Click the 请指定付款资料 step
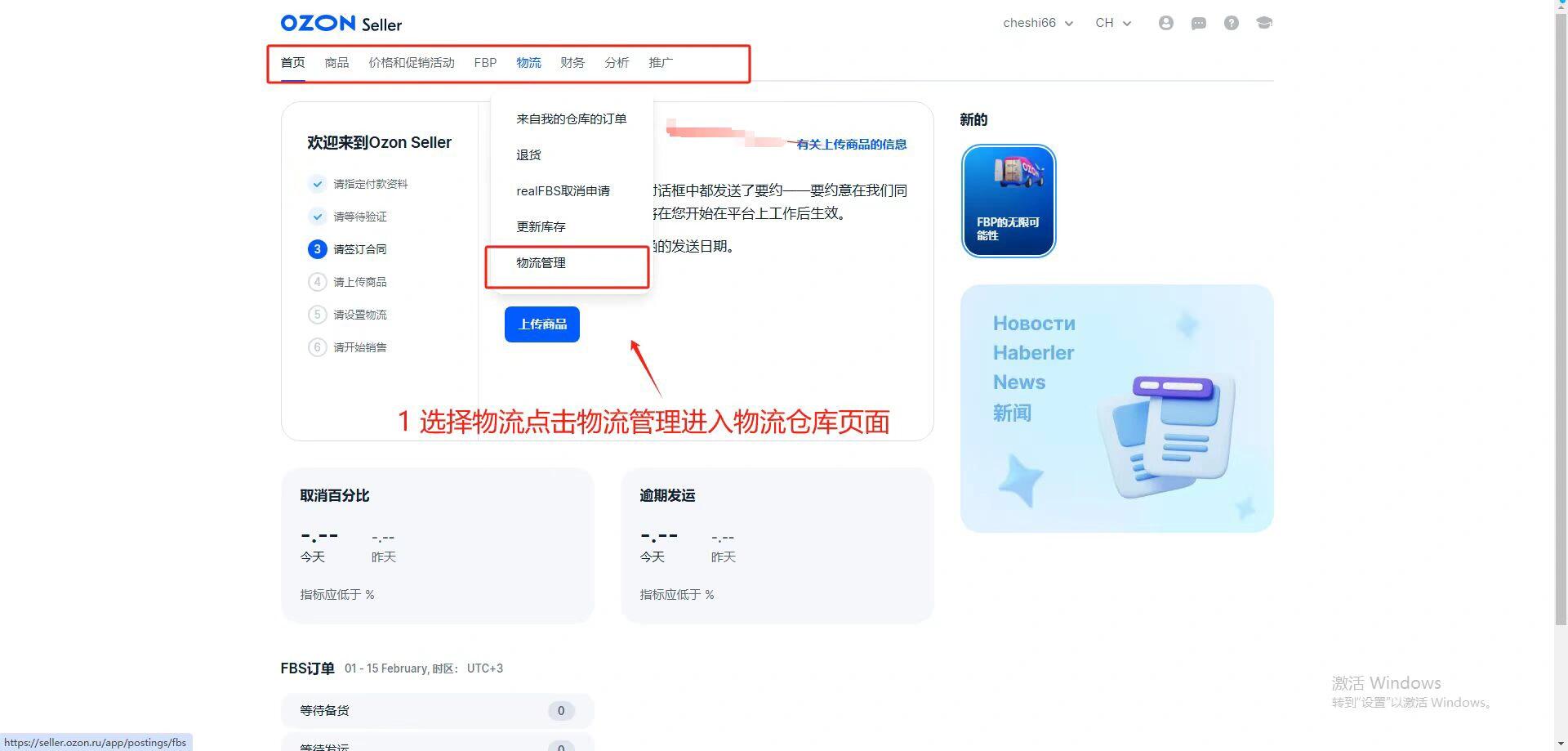 (x=370, y=184)
